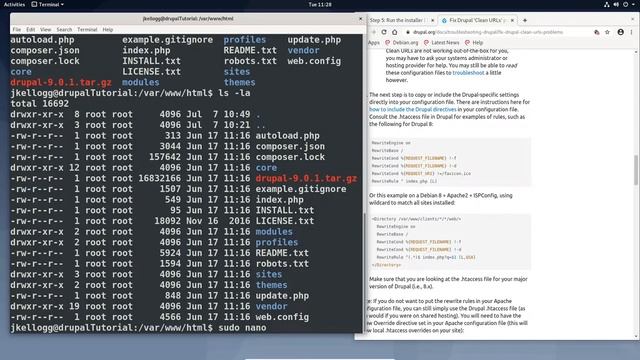Open the terminal View menu
The width and height of the screenshot is (640, 360).
46,29
